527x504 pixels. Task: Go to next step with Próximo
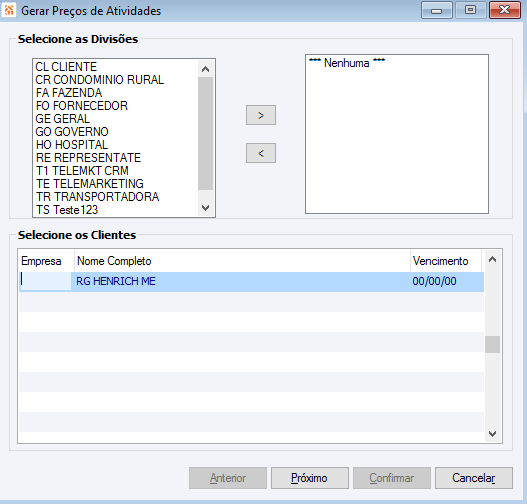coord(310,478)
